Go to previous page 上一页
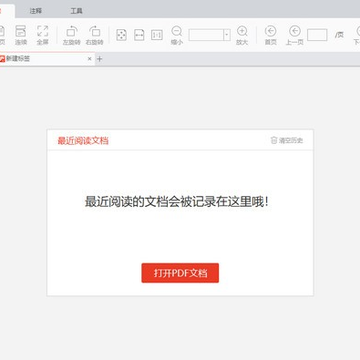The width and height of the screenshot is (360, 360). coord(295,35)
